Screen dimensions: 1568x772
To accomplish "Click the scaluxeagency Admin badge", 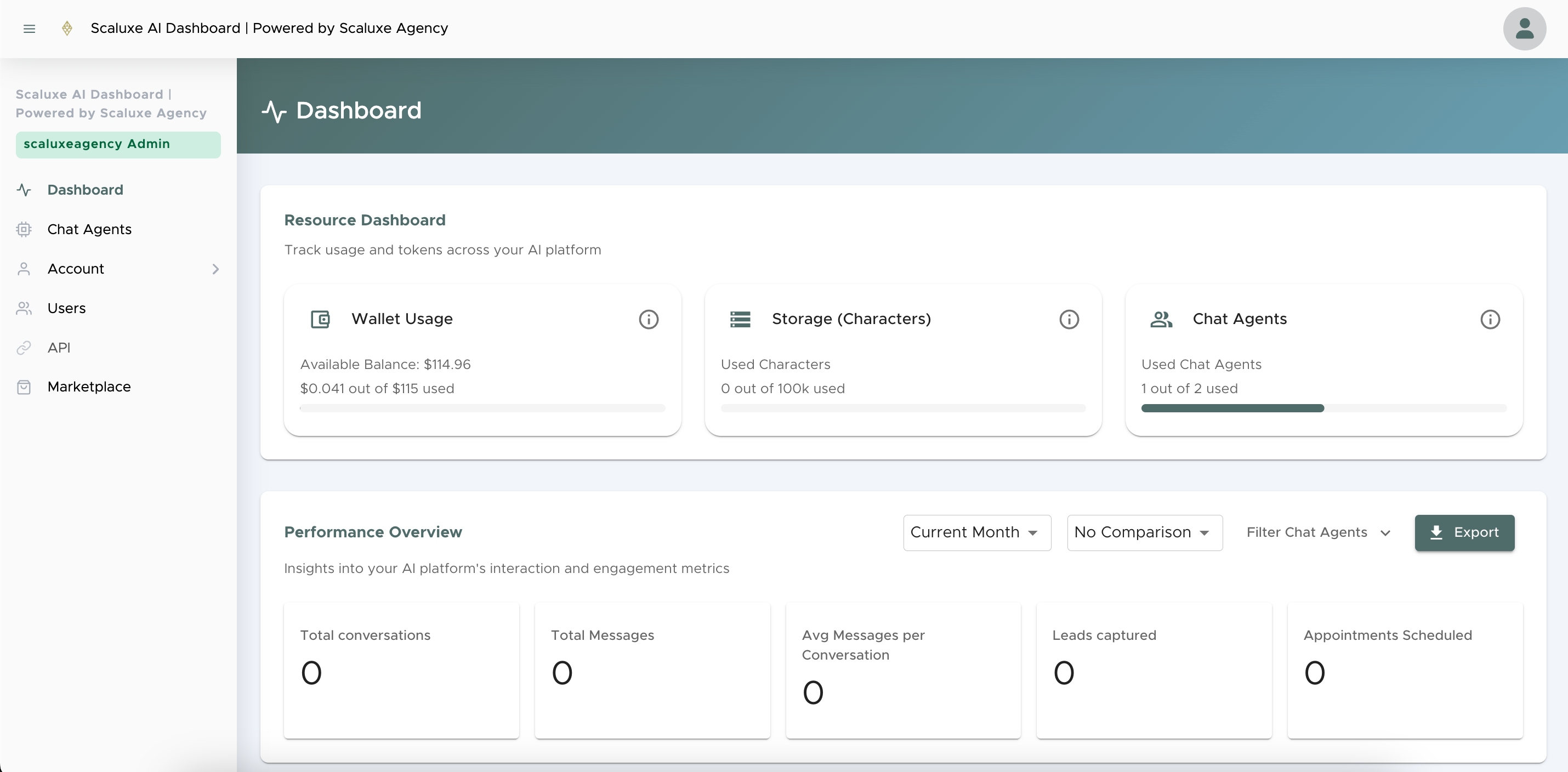I will pyautogui.click(x=118, y=144).
